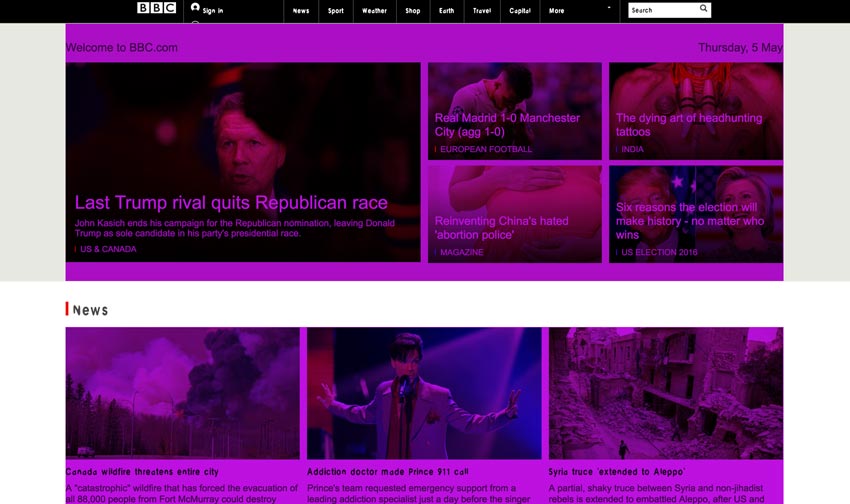
Task: Open Real Madrid 1-0 Manchester City story
Action: [507, 125]
